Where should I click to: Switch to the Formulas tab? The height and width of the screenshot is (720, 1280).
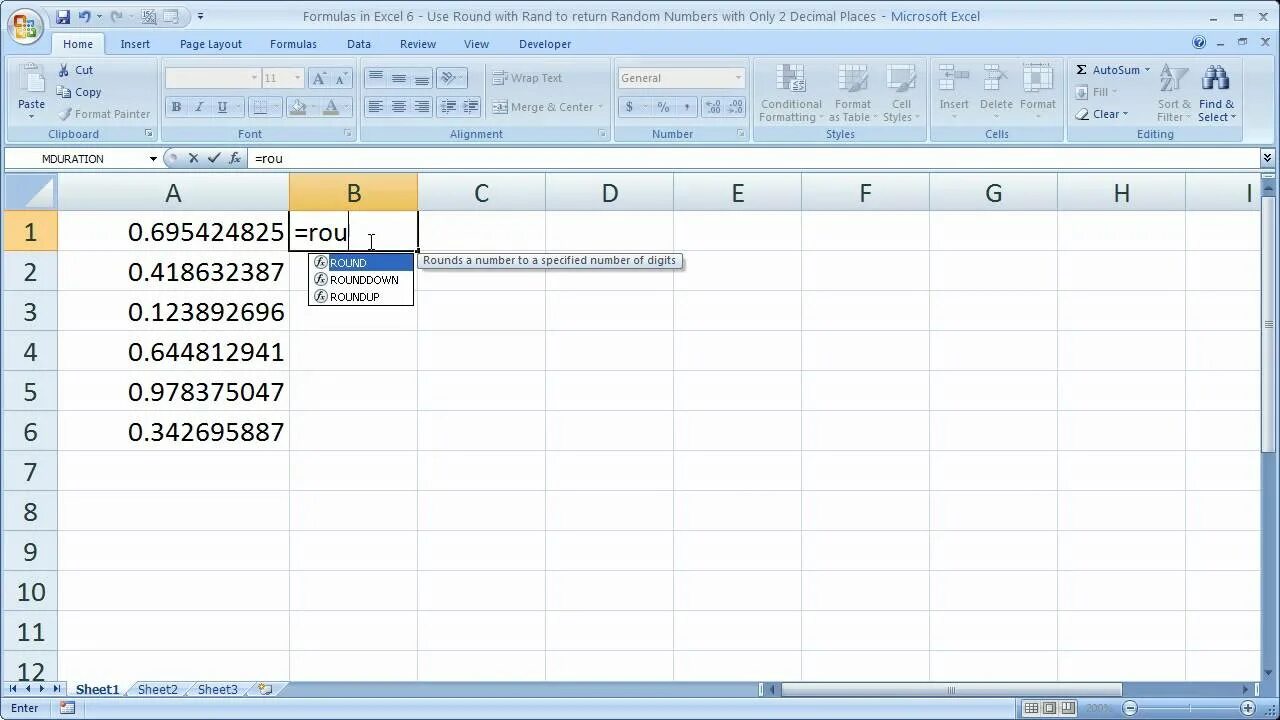click(293, 44)
